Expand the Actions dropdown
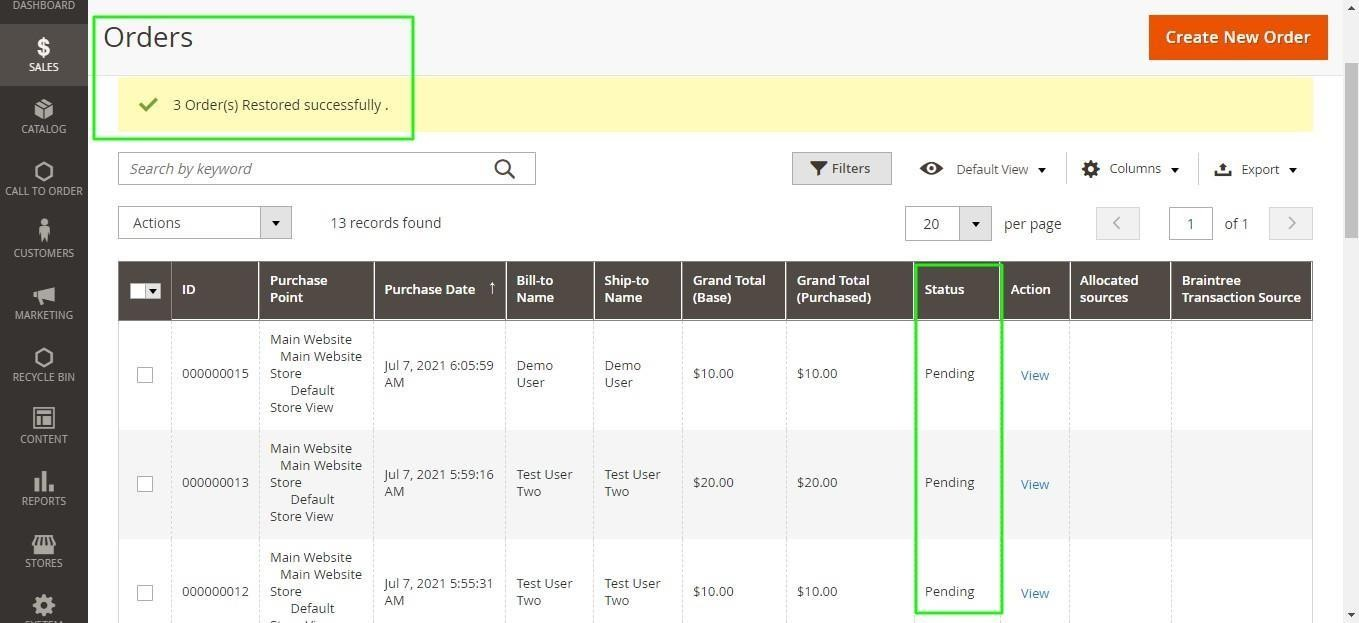This screenshot has height=623, width=1359. coord(204,223)
